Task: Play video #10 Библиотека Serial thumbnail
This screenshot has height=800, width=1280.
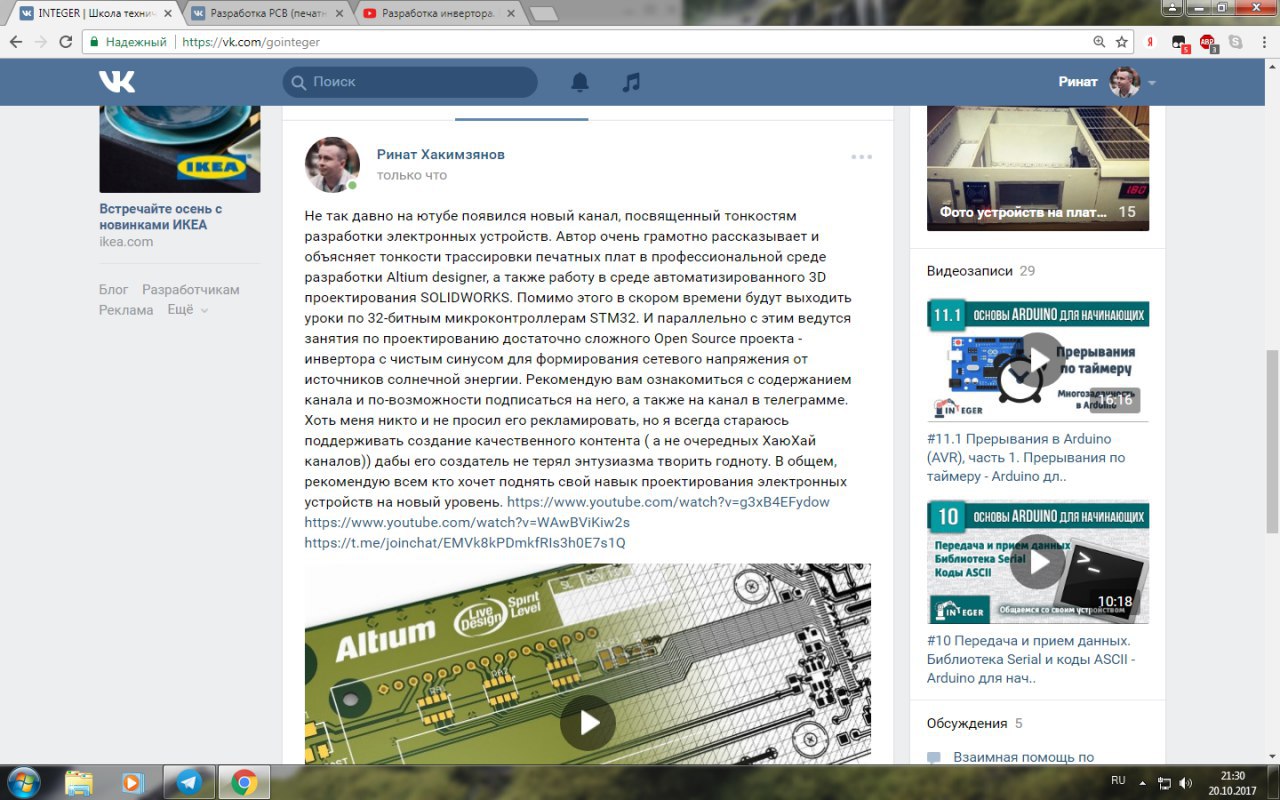Action: [1038, 562]
